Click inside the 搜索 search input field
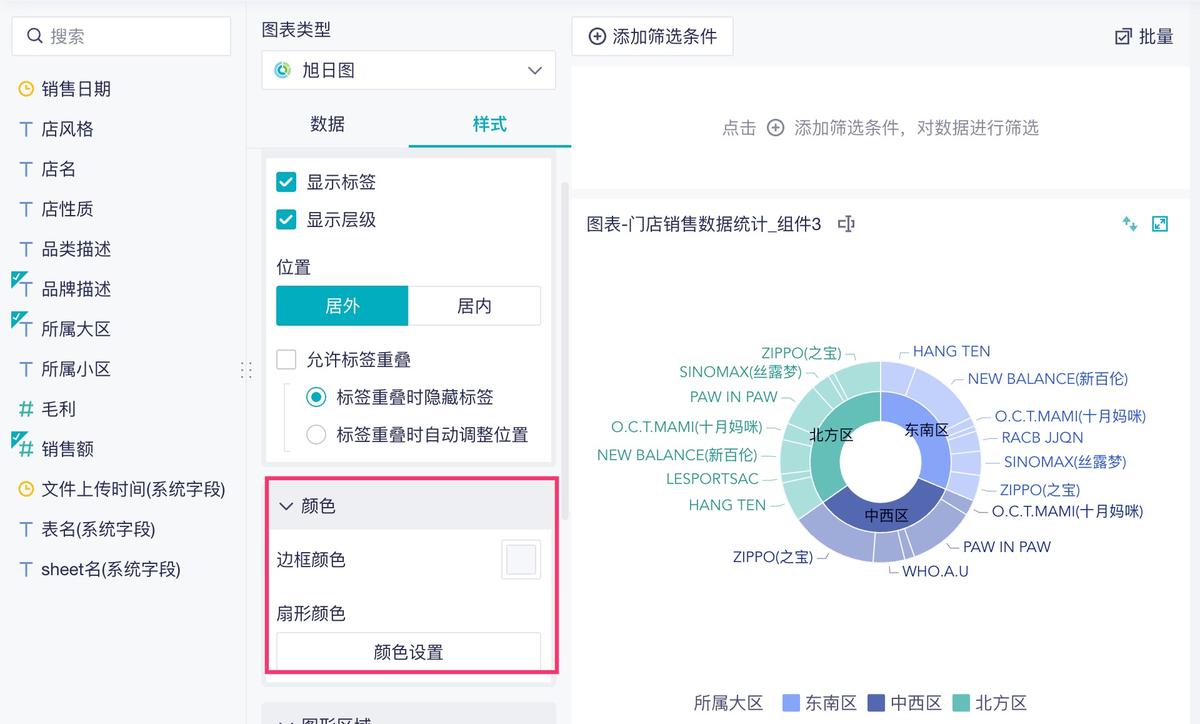Screen dimensions: 1200x724 click(120, 36)
